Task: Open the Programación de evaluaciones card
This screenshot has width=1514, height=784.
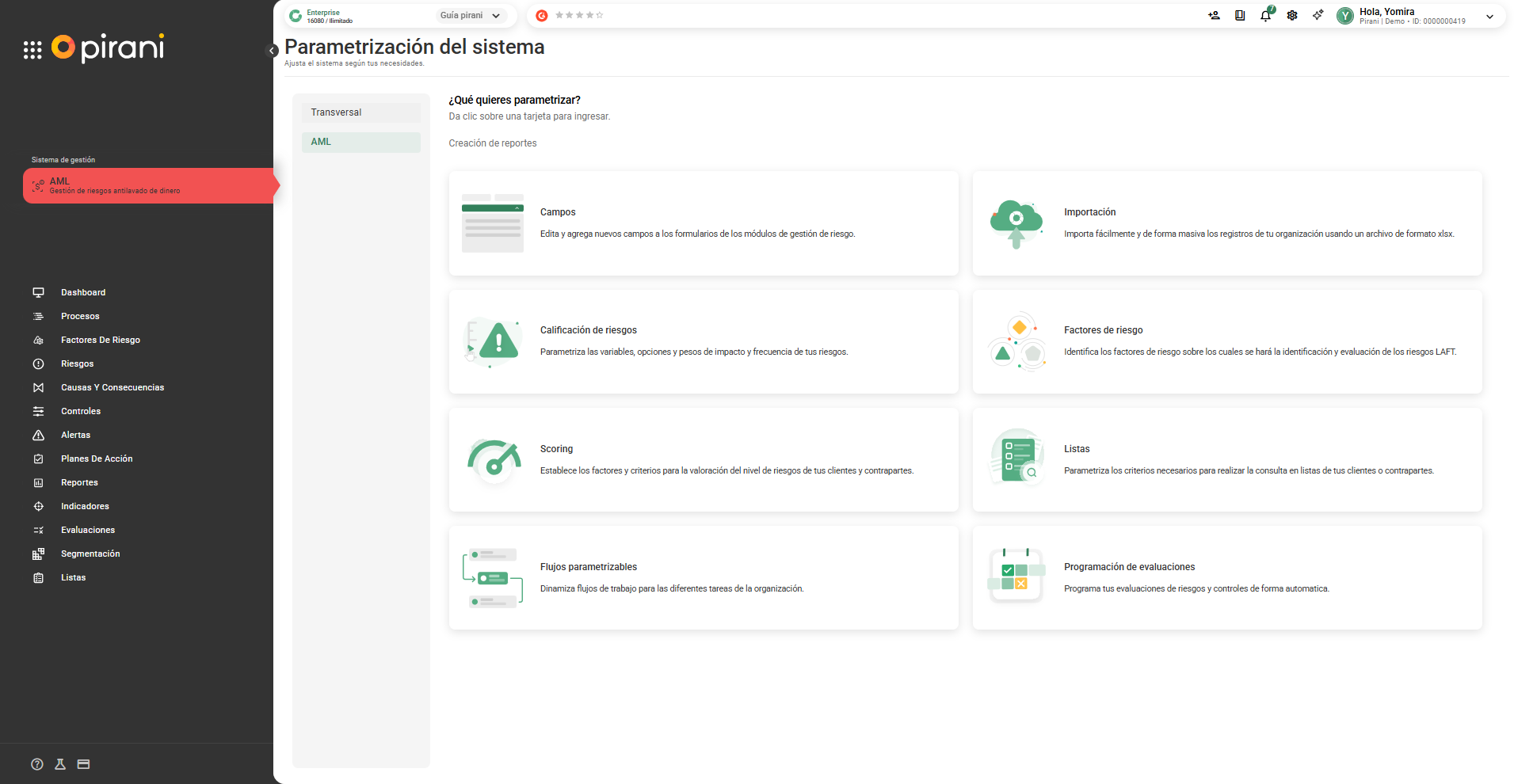Action: click(1226, 577)
